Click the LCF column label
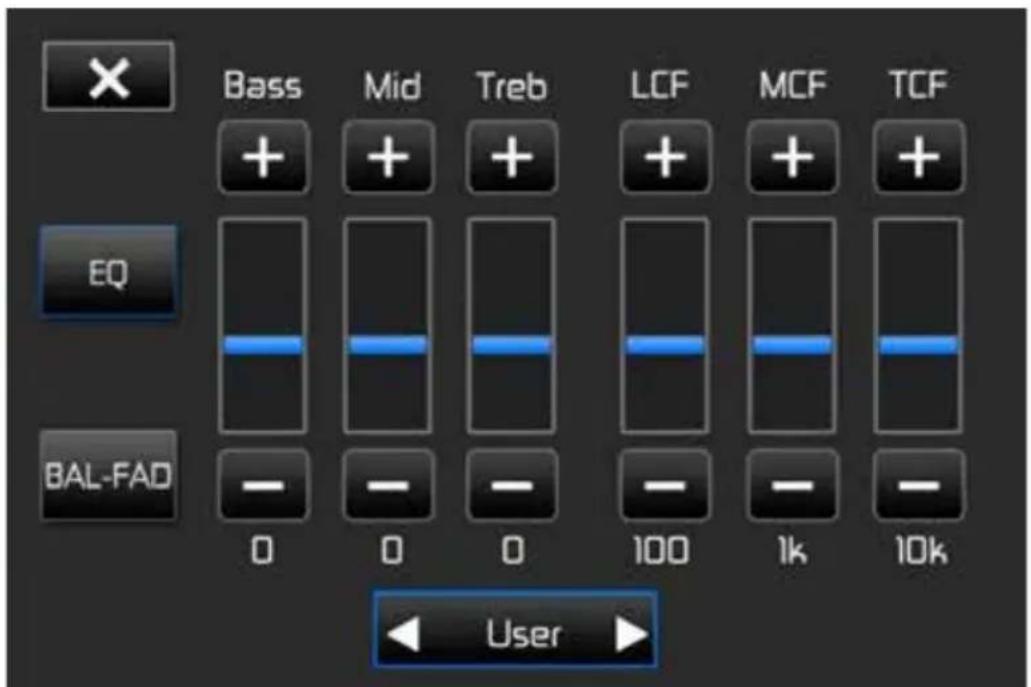This screenshot has height=687, width=1031. coord(659,85)
